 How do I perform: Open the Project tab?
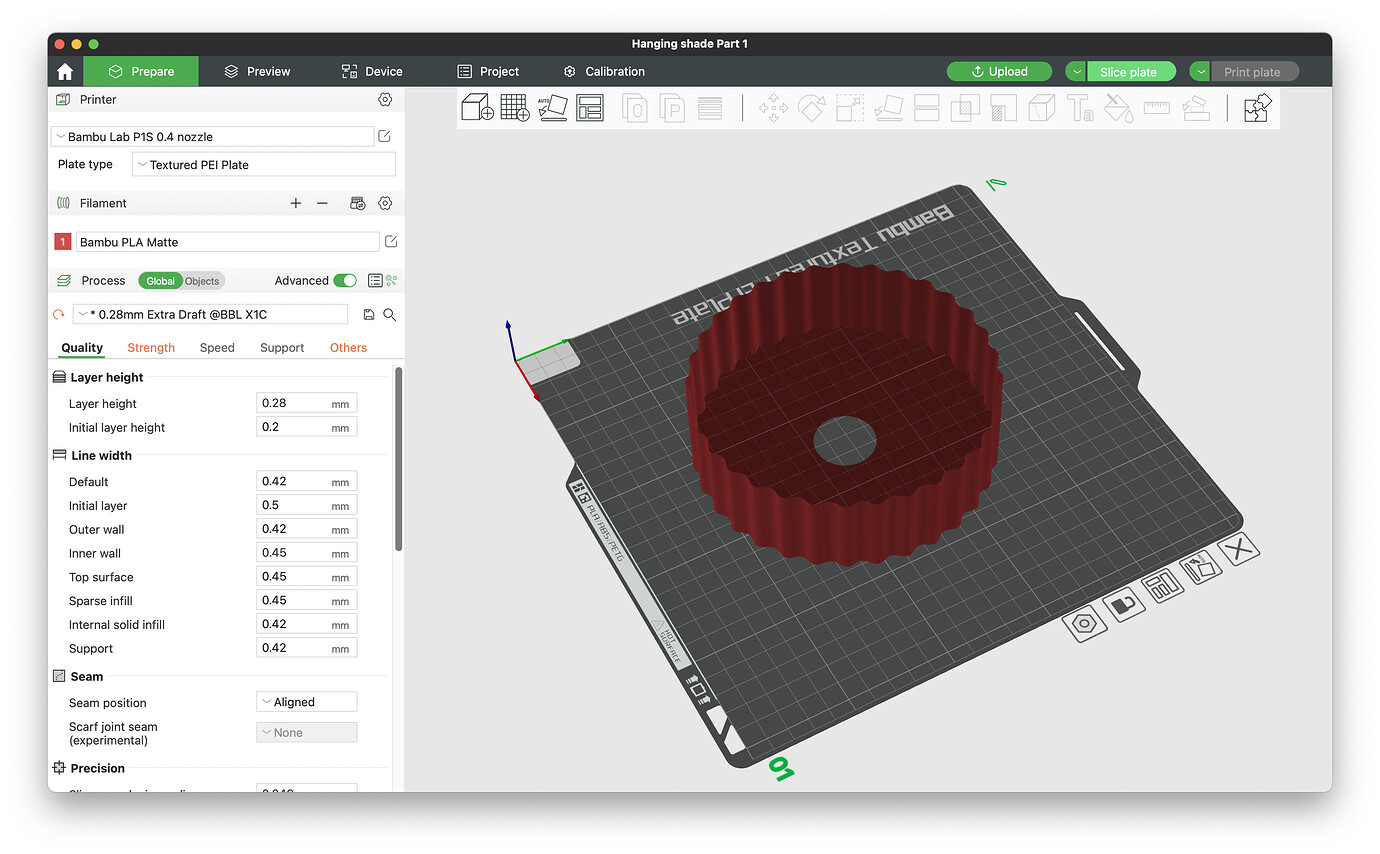click(488, 72)
